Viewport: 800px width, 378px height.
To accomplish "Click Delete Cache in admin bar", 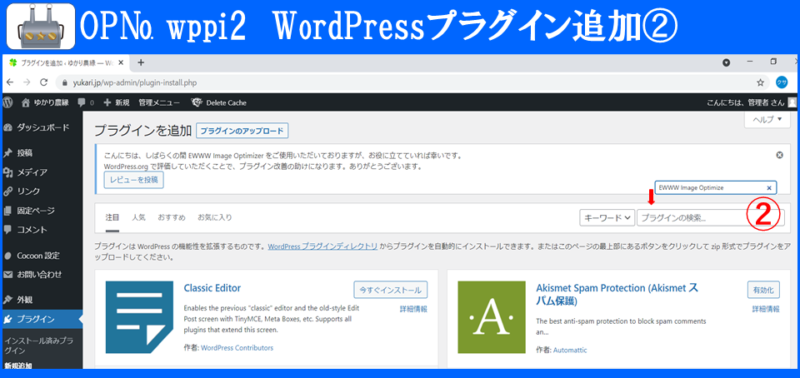I will 219,103.
